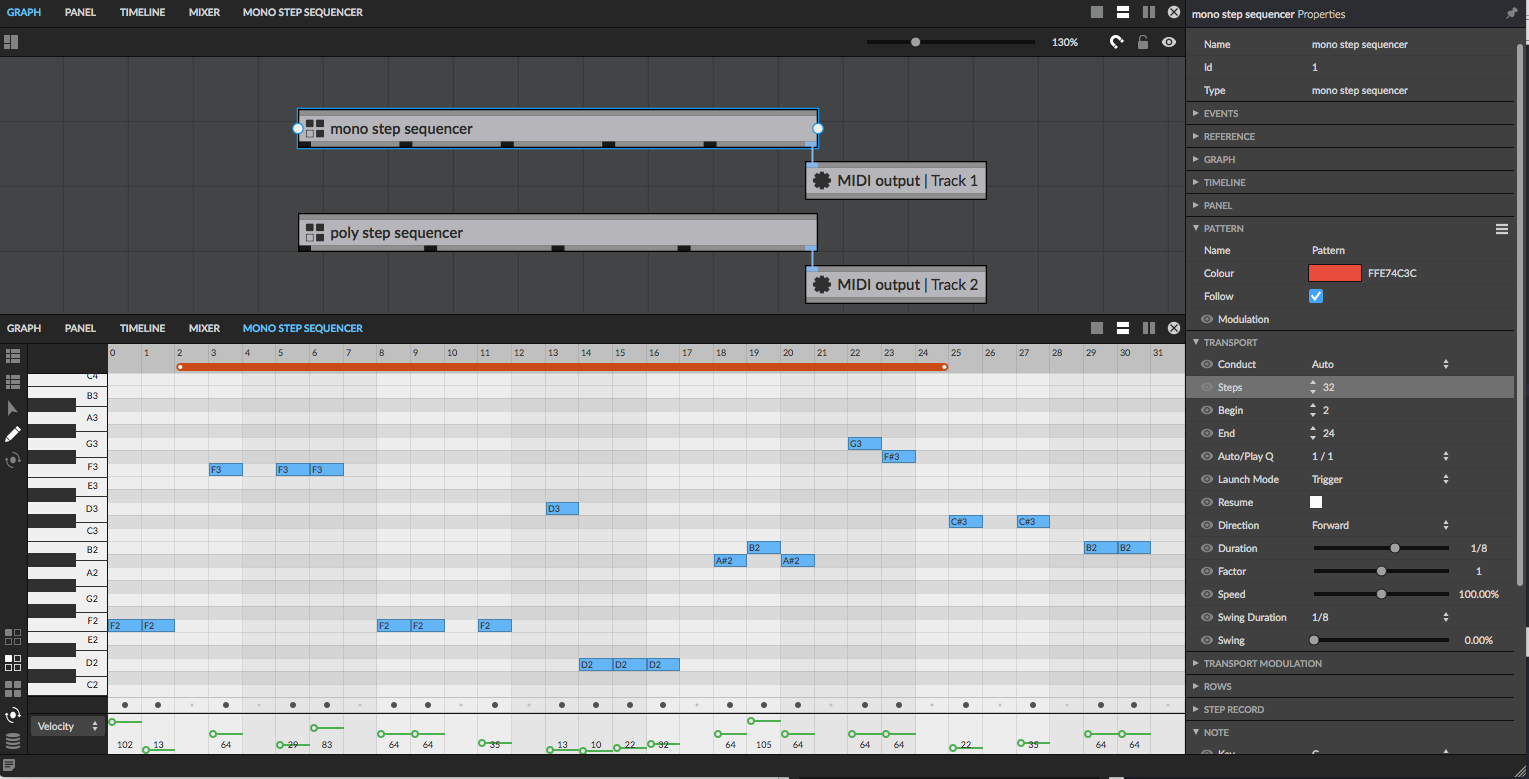Image resolution: width=1529 pixels, height=779 pixels.
Task: Click the grid icon on the mono step sequencer node
Action: 315,128
